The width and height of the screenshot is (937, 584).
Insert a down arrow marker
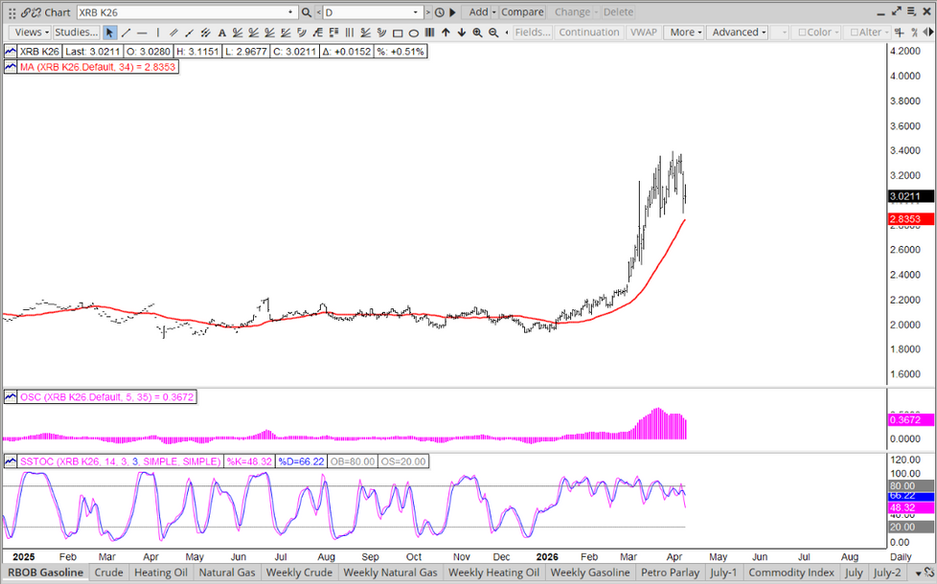point(461,32)
